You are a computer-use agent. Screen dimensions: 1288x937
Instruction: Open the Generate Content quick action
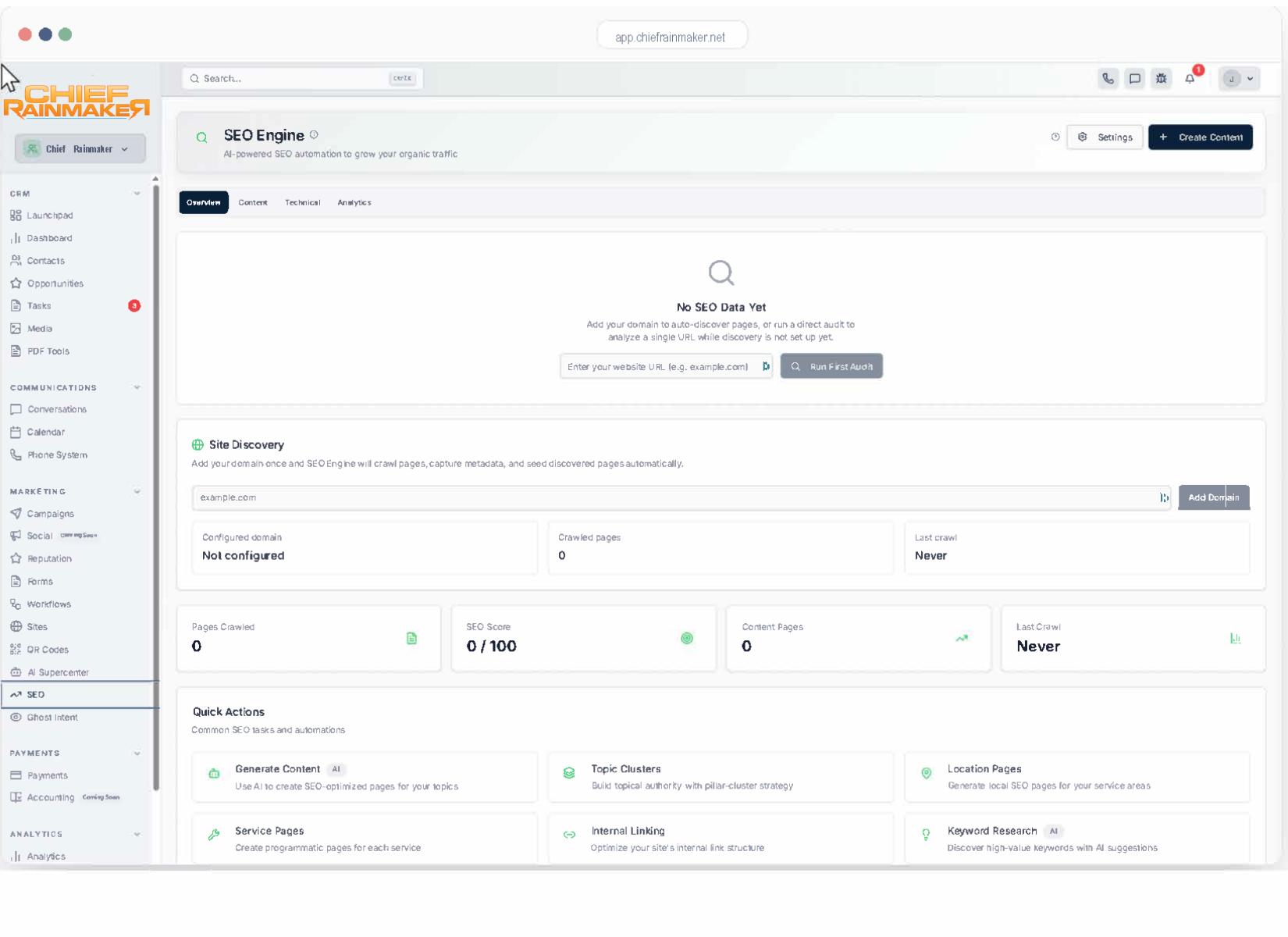tap(365, 777)
